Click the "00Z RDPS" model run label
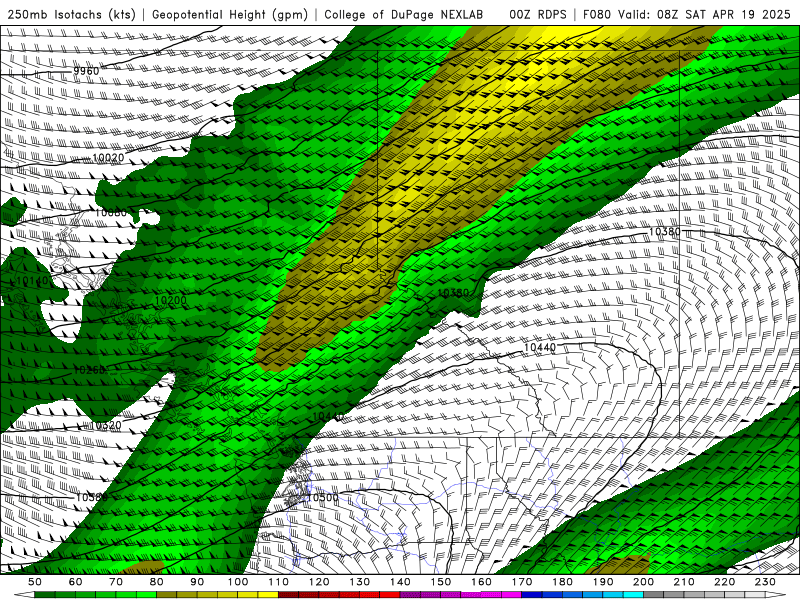The width and height of the screenshot is (800, 600). tap(538, 14)
